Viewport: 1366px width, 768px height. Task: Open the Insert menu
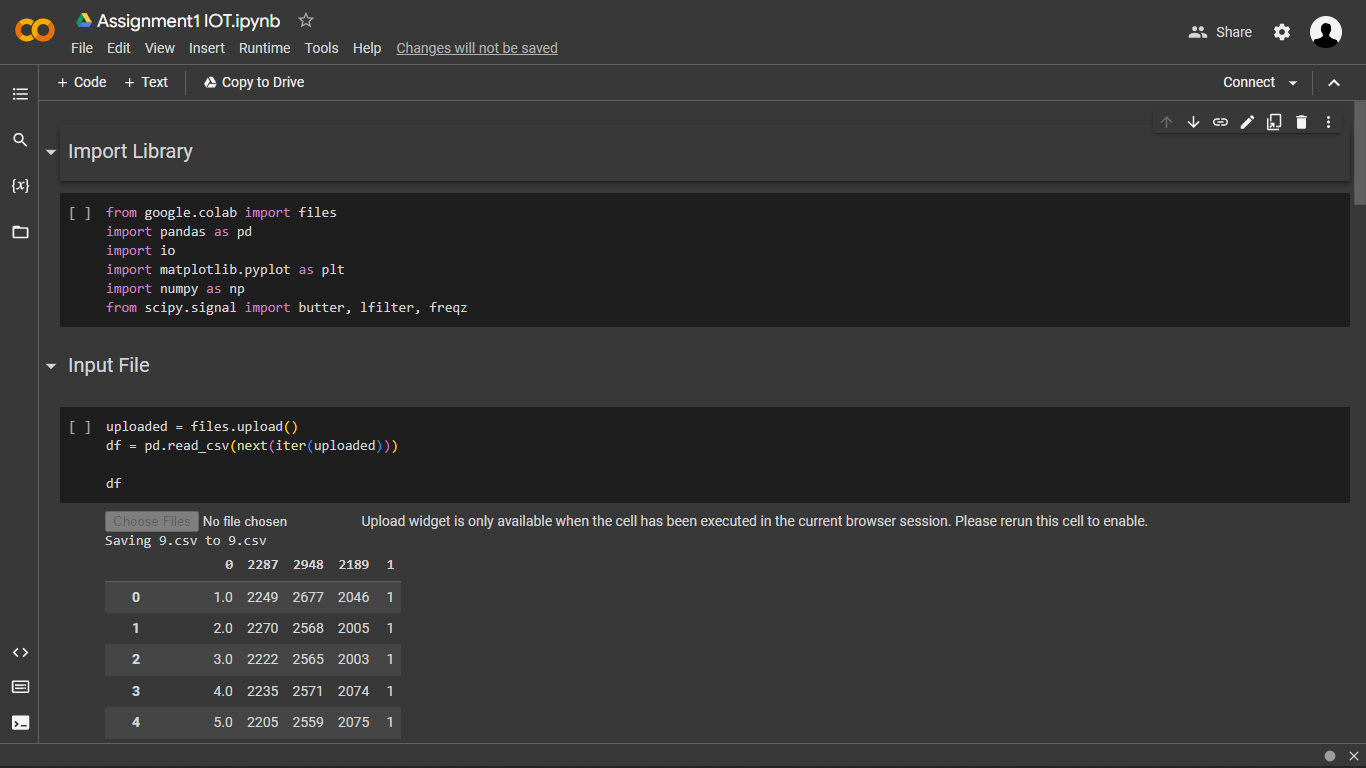click(207, 48)
